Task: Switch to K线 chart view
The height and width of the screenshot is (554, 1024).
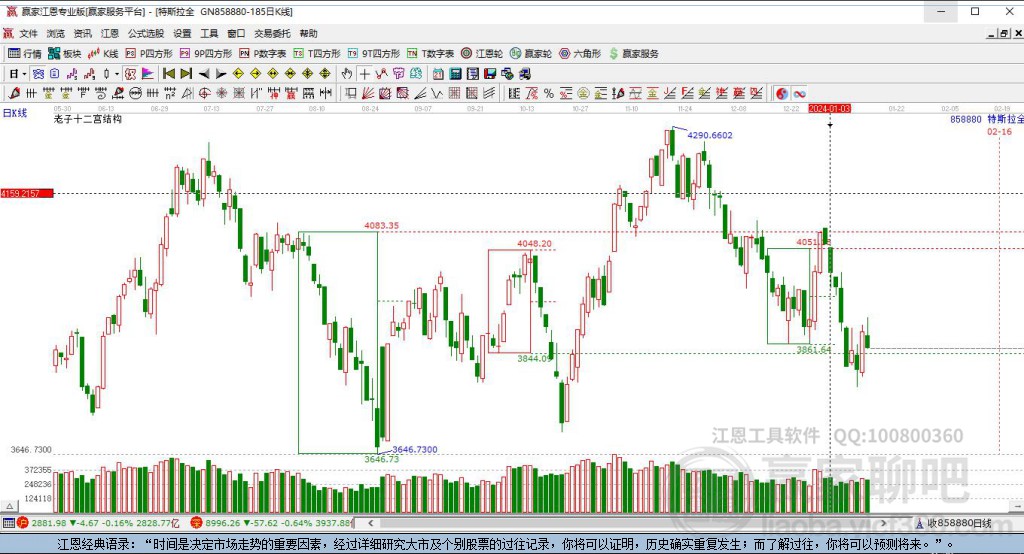Action: coord(103,54)
